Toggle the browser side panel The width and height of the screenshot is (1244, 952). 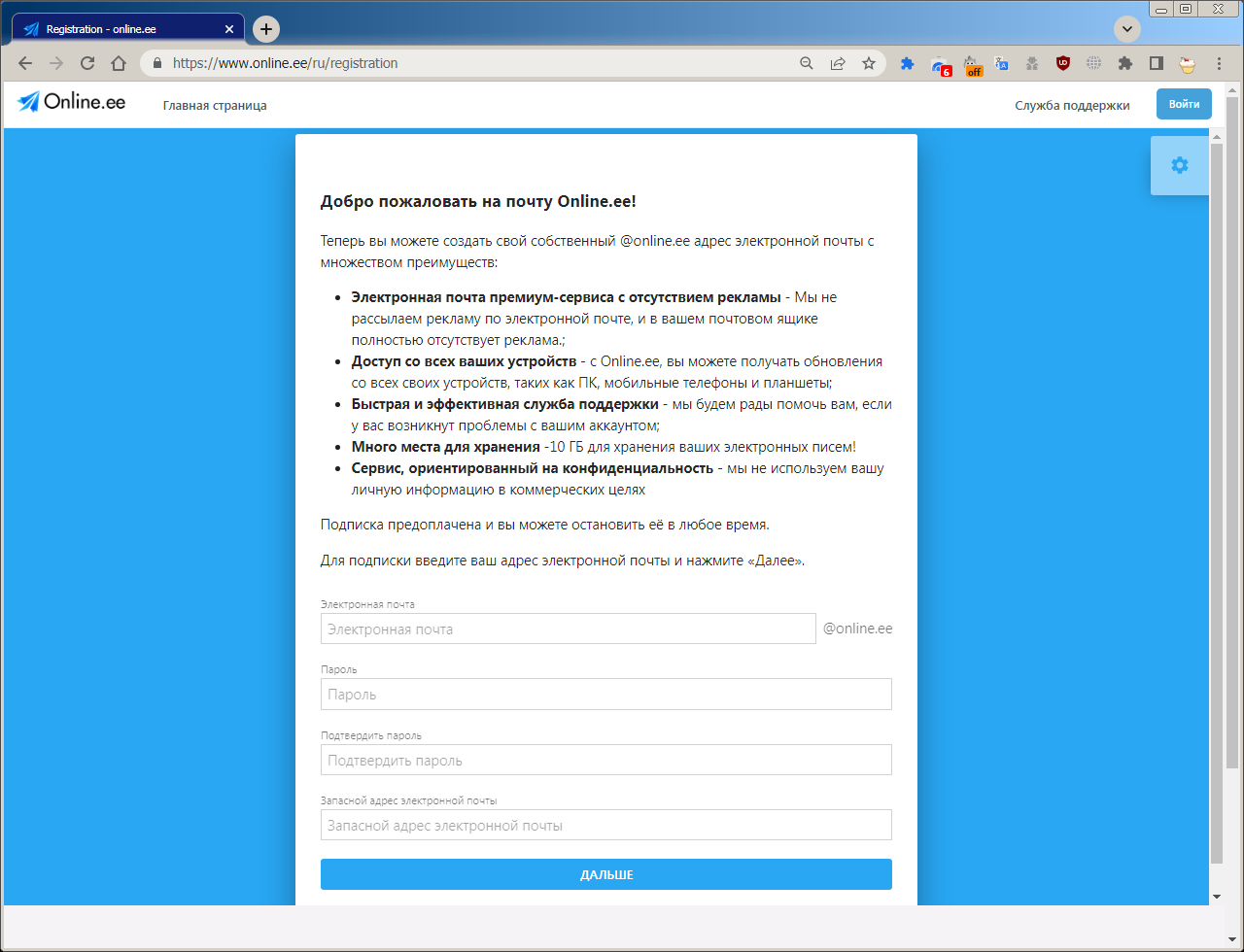(x=1157, y=63)
